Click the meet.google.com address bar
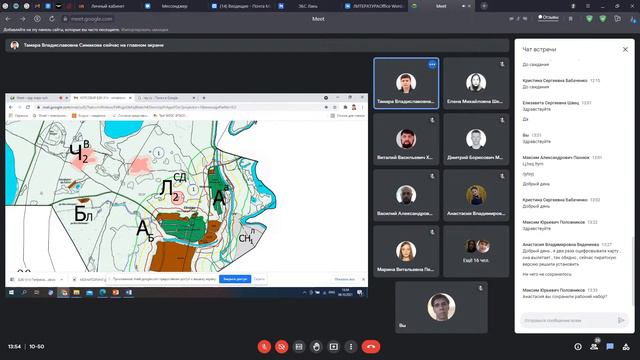640x360 pixels. pyautogui.click(x=88, y=19)
